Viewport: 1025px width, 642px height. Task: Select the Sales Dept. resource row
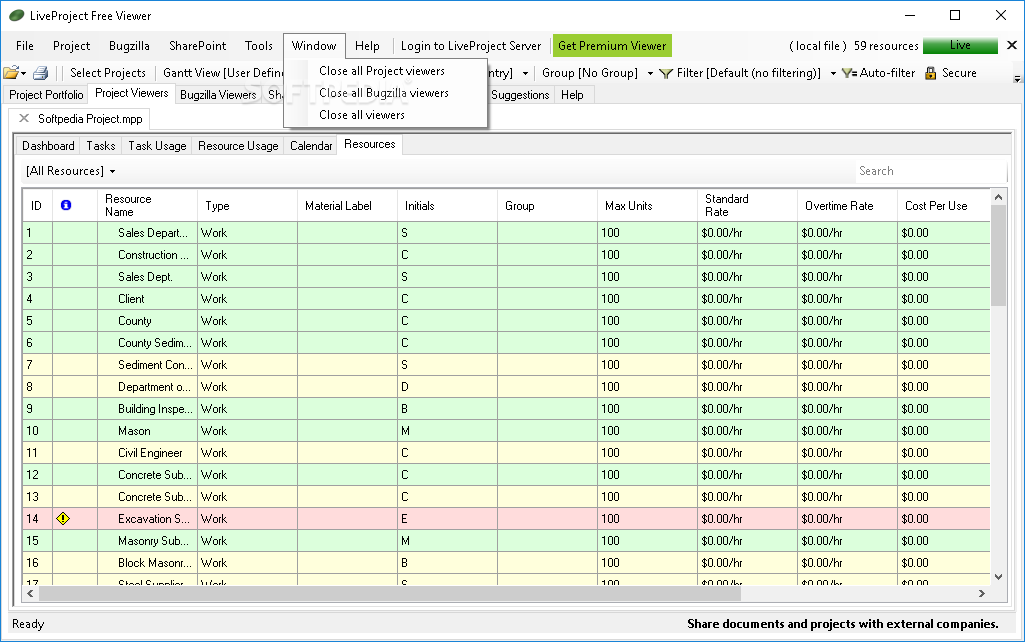pyautogui.click(x=506, y=277)
